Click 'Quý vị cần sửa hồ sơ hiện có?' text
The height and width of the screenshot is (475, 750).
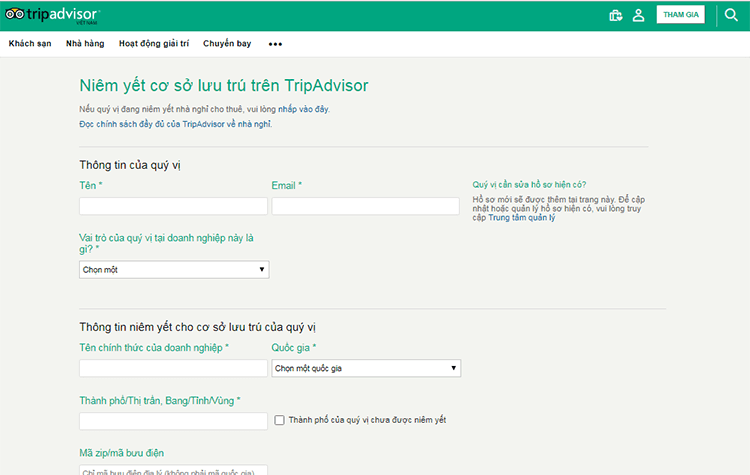pyautogui.click(x=529, y=185)
